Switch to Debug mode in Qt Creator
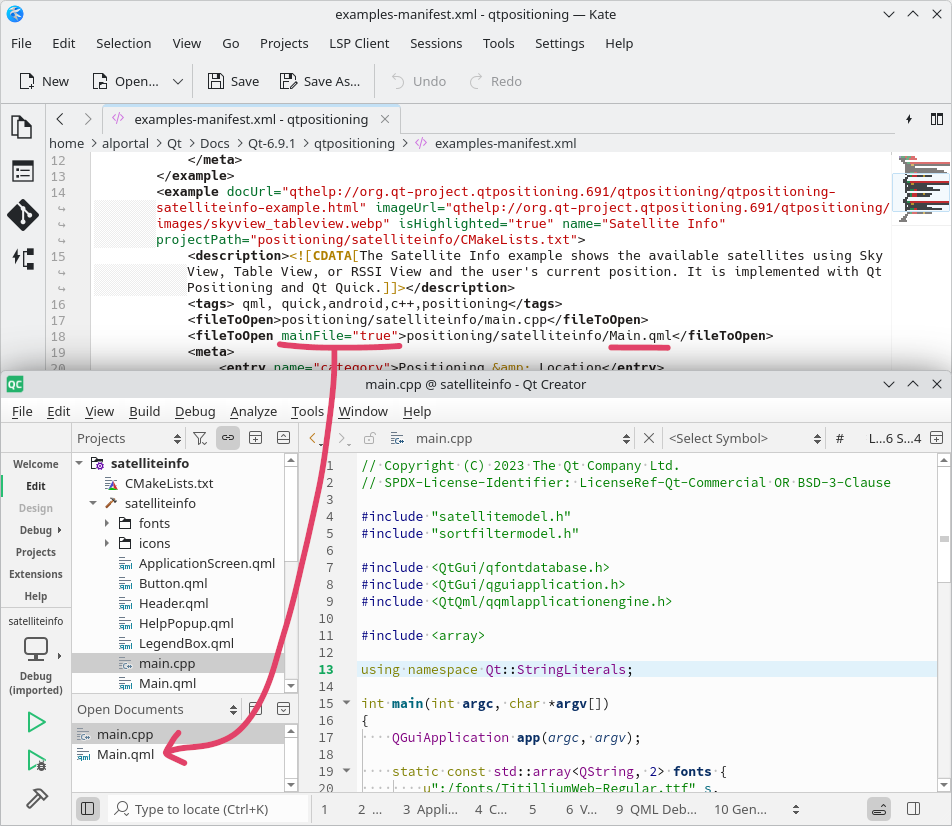The height and width of the screenshot is (826, 952). point(36,530)
